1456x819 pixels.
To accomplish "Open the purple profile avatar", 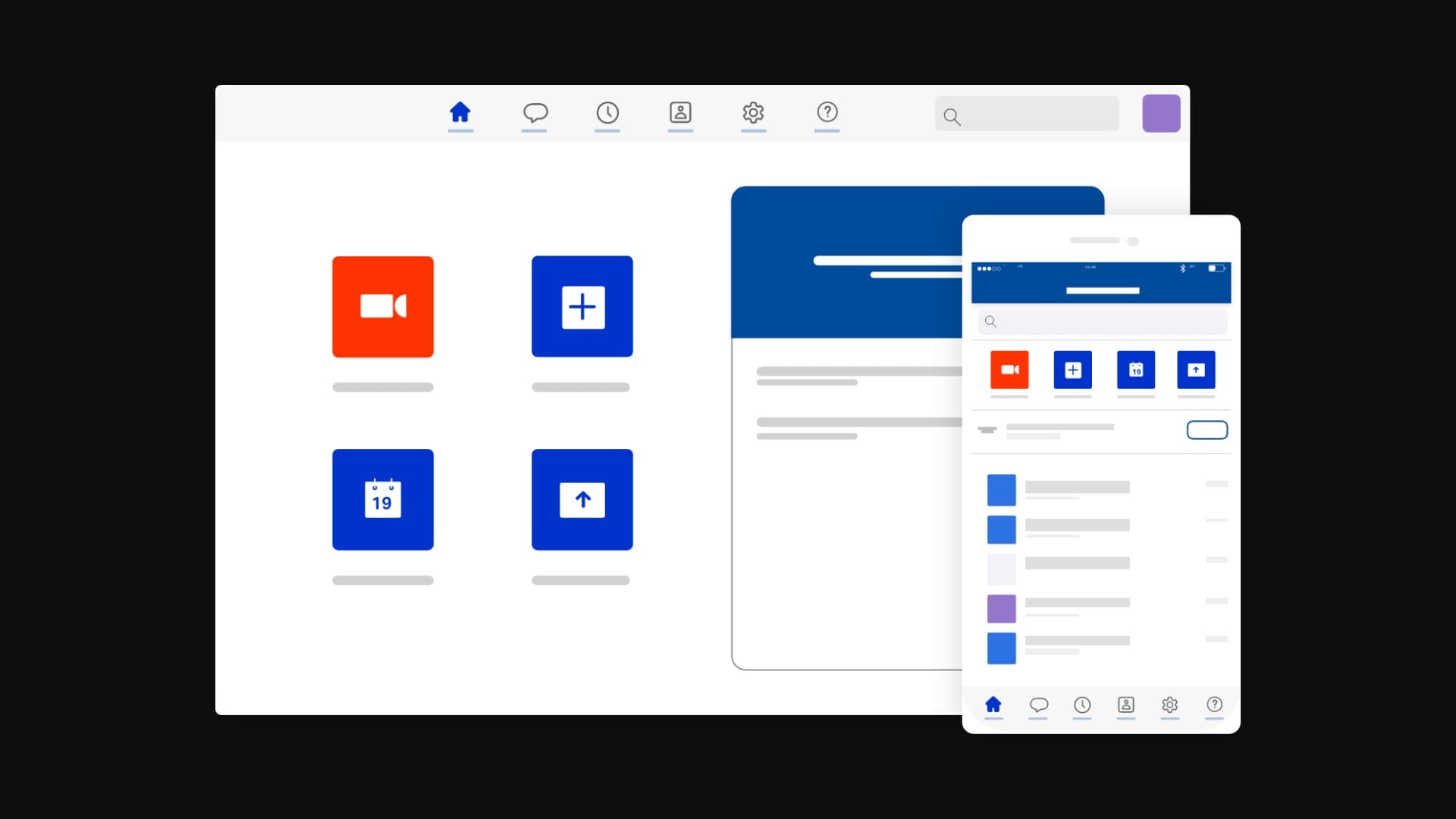I will tap(1161, 114).
